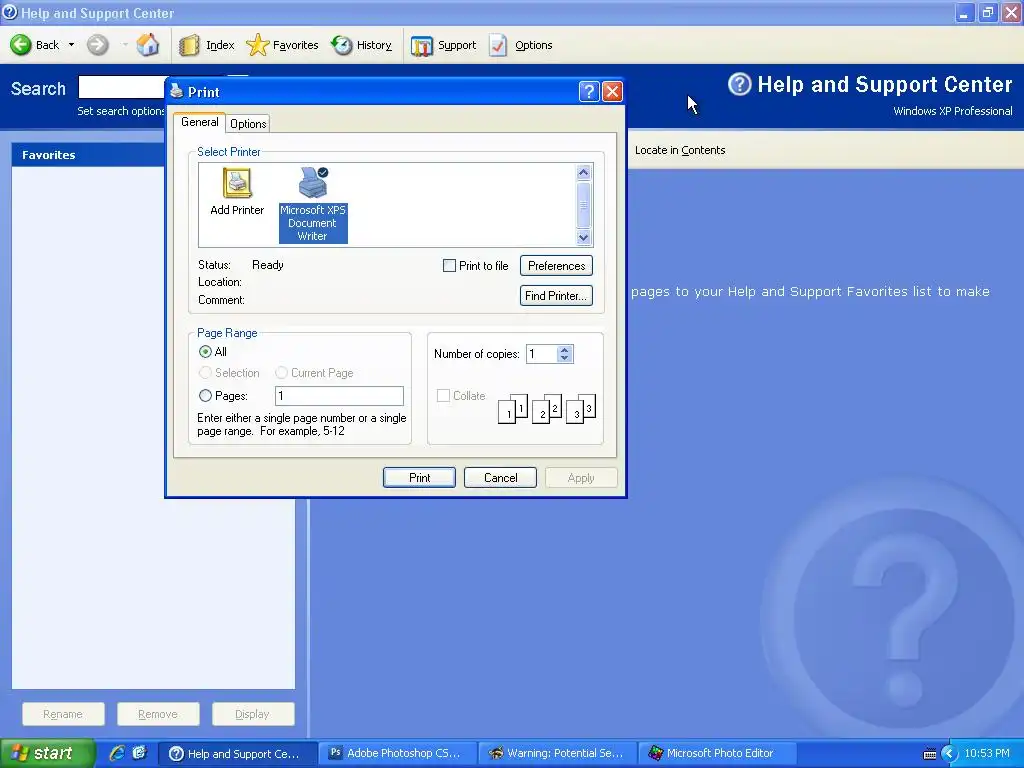
Task: Open printer Preferences
Action: click(x=556, y=266)
